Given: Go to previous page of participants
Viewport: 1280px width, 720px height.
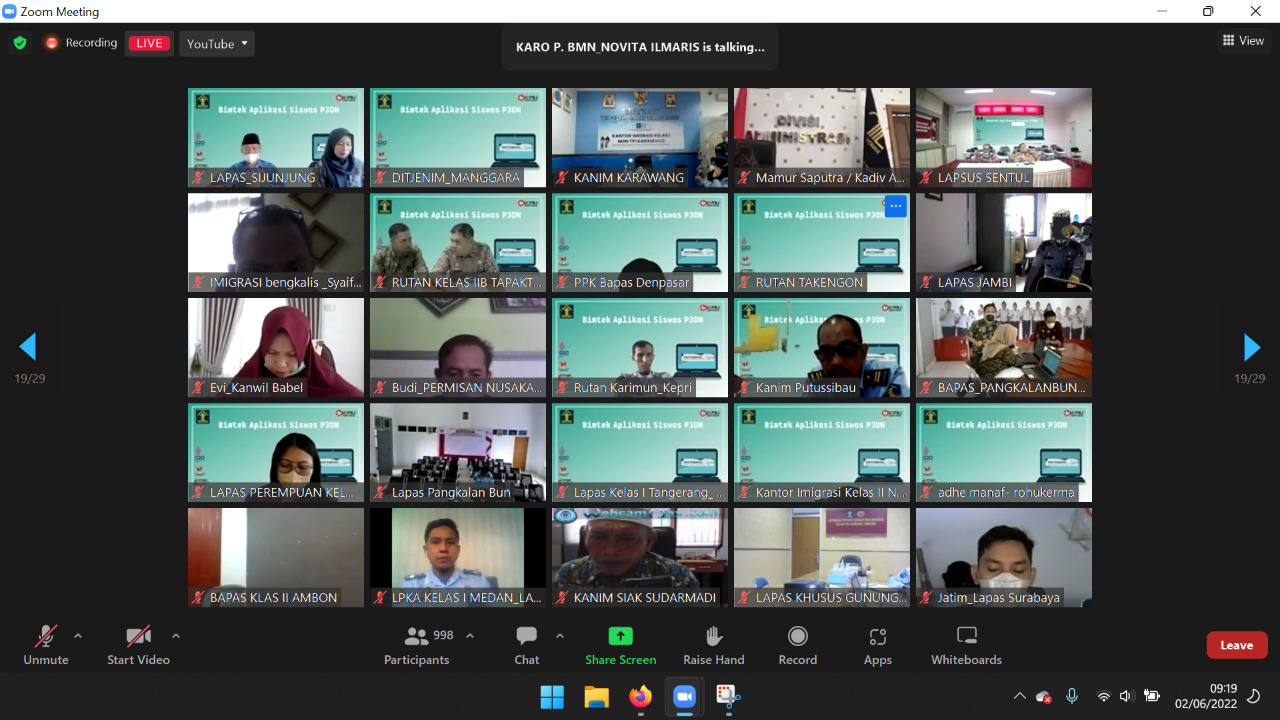Looking at the screenshot, I should (x=28, y=347).
